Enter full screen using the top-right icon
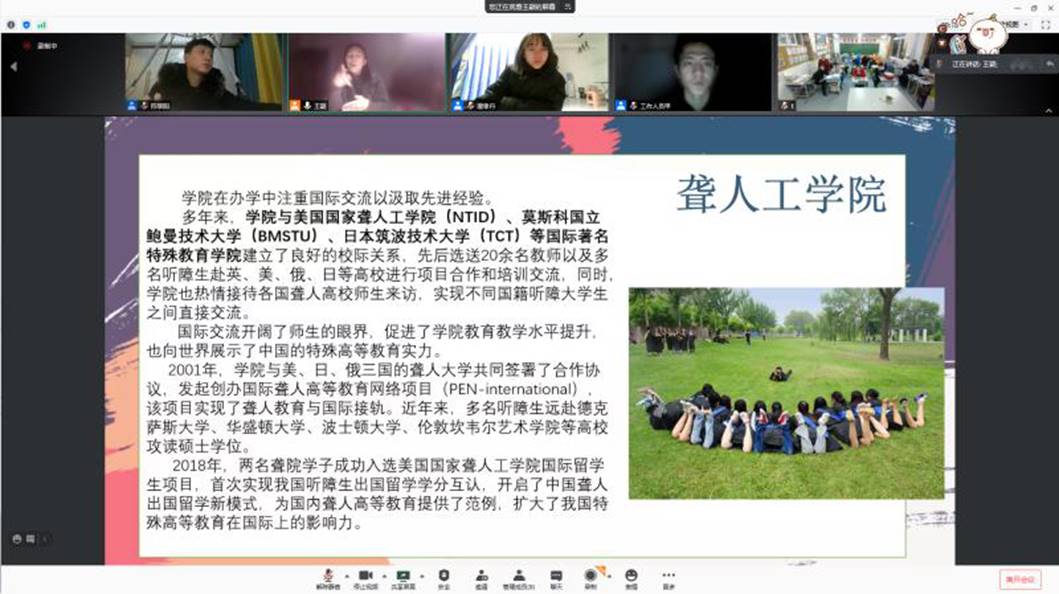 pos(1045,23)
